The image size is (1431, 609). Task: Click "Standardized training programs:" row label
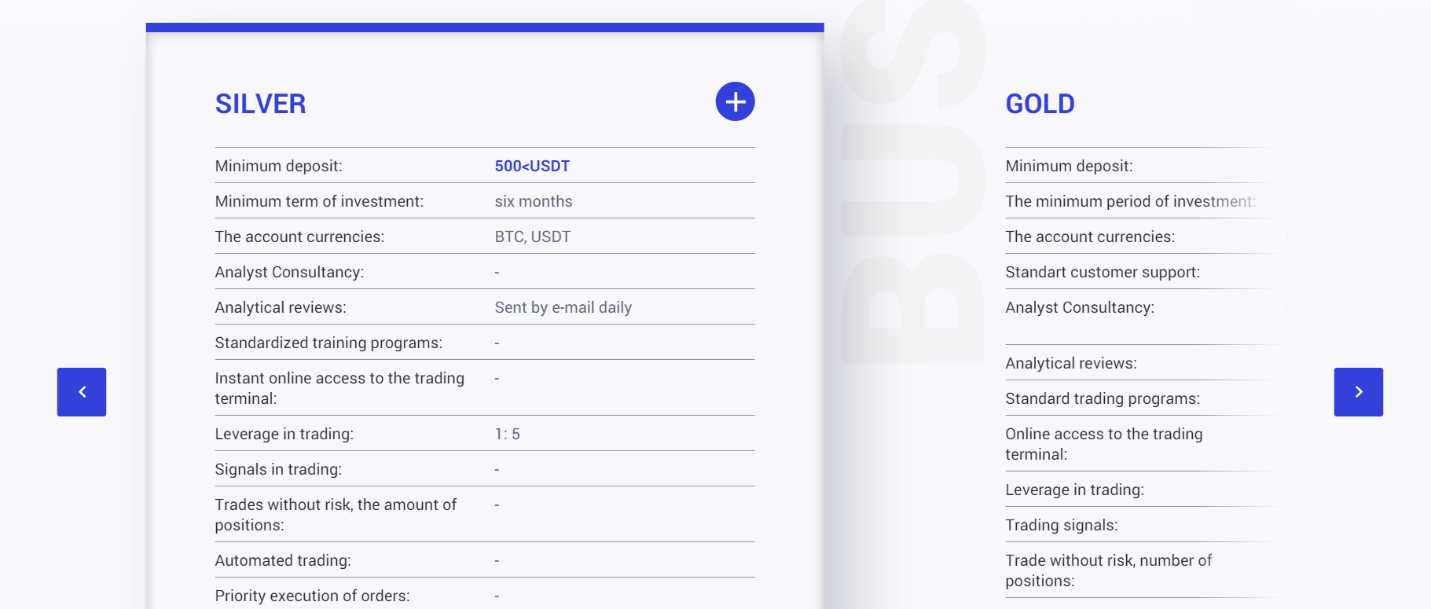point(328,343)
